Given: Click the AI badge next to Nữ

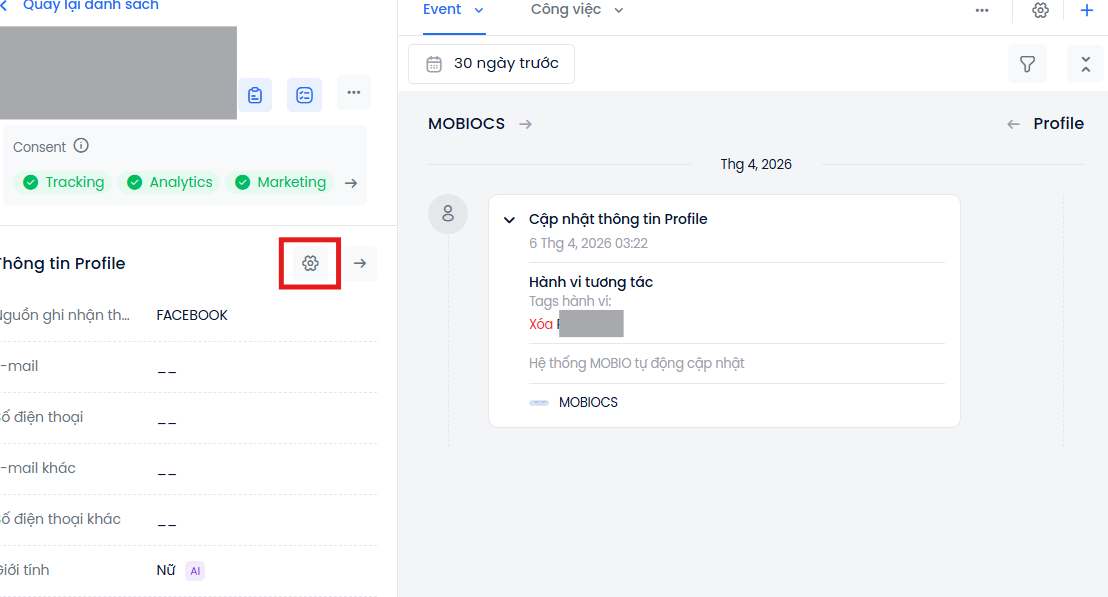Looking at the screenshot, I should tap(195, 571).
